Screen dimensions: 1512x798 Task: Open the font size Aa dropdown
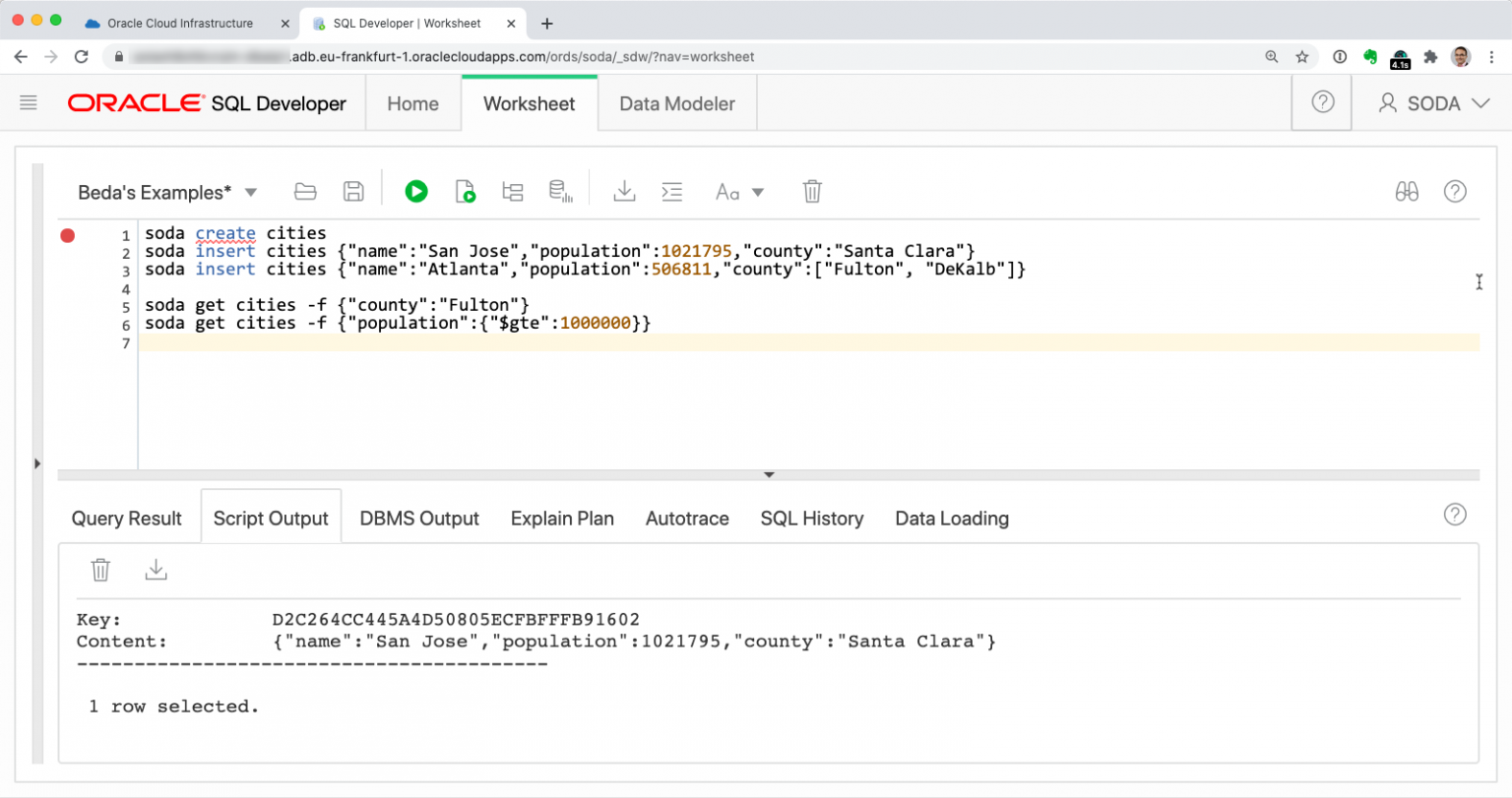click(x=738, y=191)
